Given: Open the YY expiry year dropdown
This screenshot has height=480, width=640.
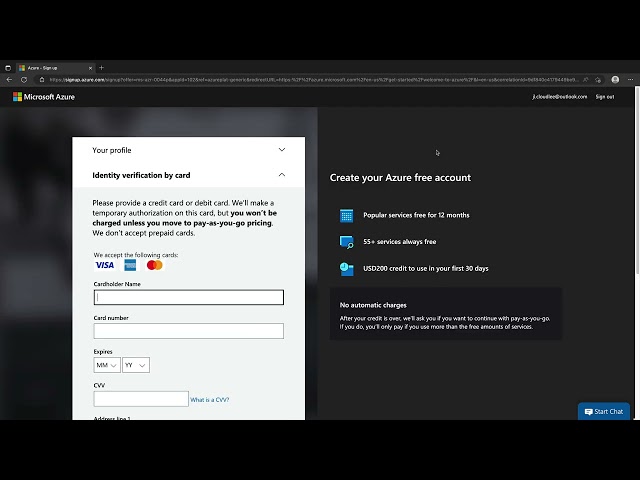Looking at the screenshot, I should pyautogui.click(x=136, y=365).
